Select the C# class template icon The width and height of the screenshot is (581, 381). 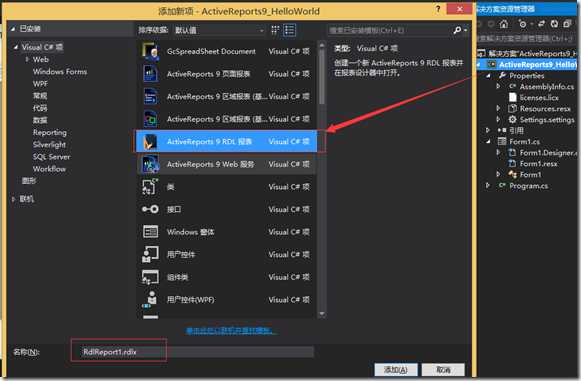point(150,187)
